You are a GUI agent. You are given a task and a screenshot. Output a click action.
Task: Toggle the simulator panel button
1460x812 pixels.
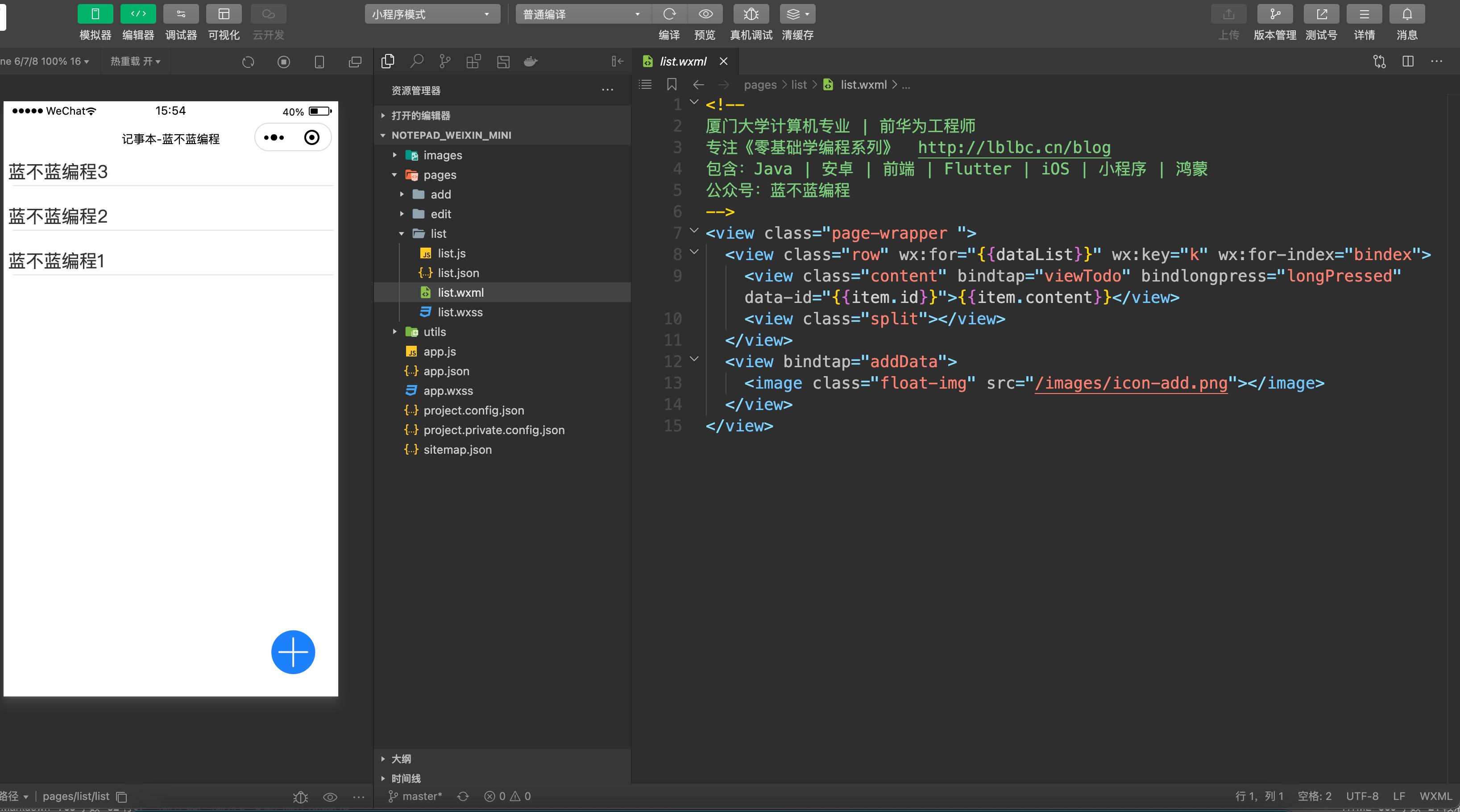tap(95, 14)
